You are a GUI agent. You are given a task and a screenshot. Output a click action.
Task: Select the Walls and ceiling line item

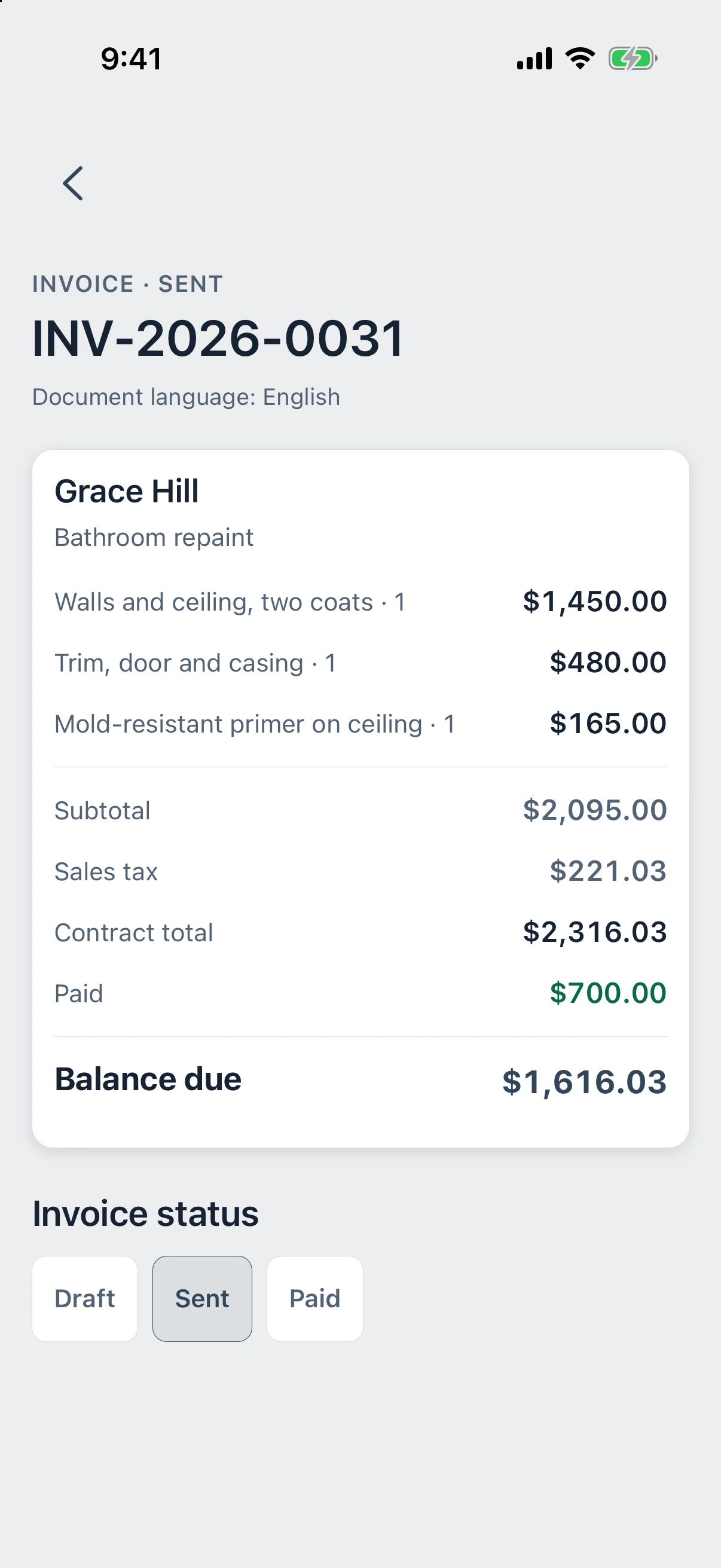tap(361, 602)
